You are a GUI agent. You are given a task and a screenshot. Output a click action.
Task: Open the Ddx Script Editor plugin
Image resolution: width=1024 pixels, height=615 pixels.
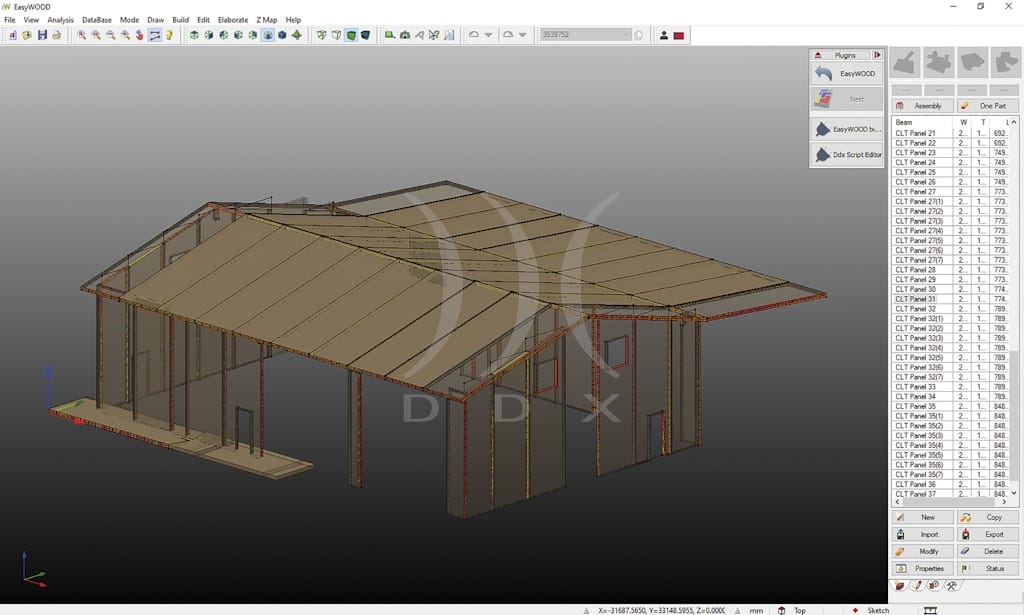click(846, 155)
